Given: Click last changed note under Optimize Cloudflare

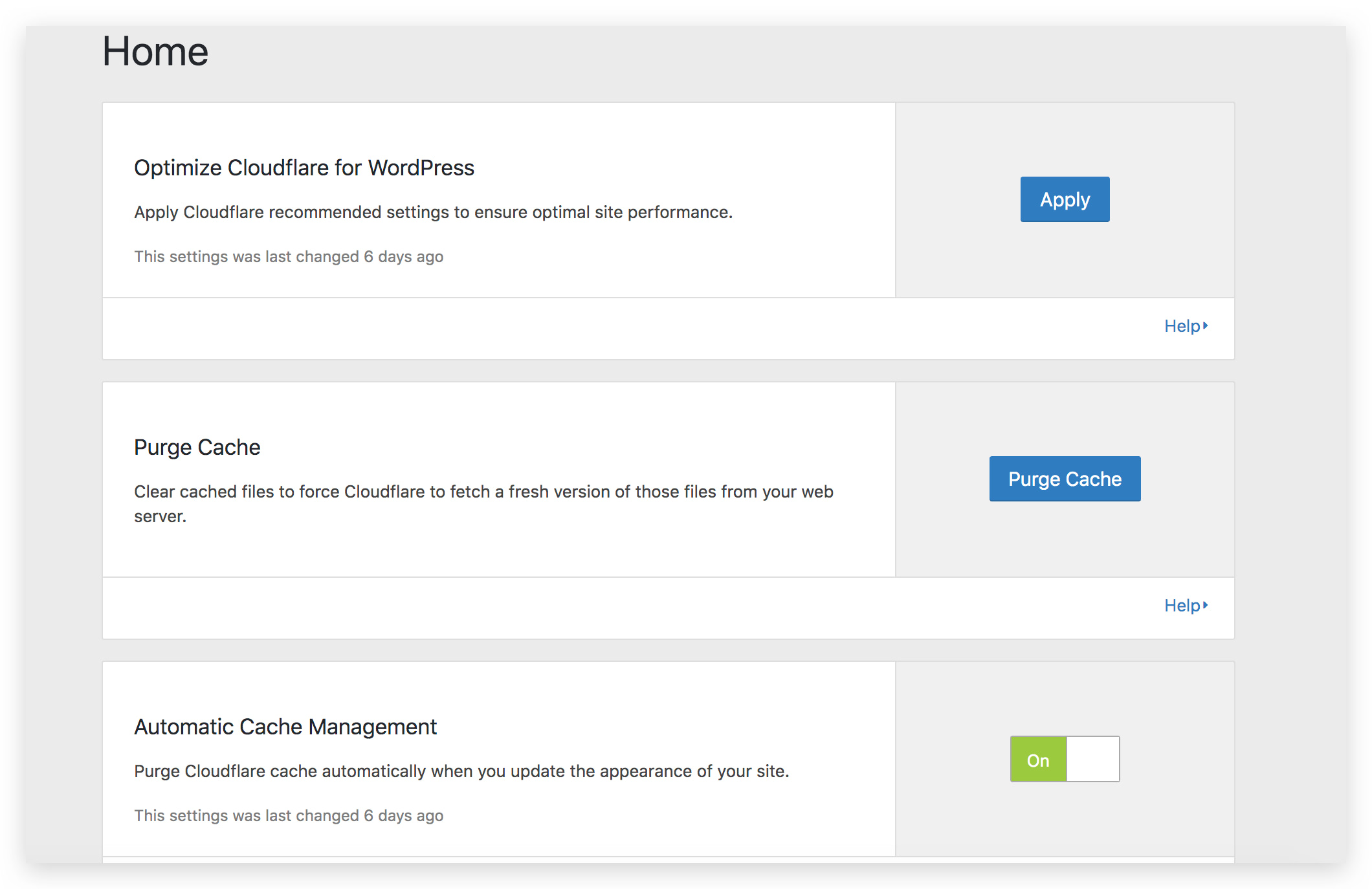Looking at the screenshot, I should pos(288,257).
